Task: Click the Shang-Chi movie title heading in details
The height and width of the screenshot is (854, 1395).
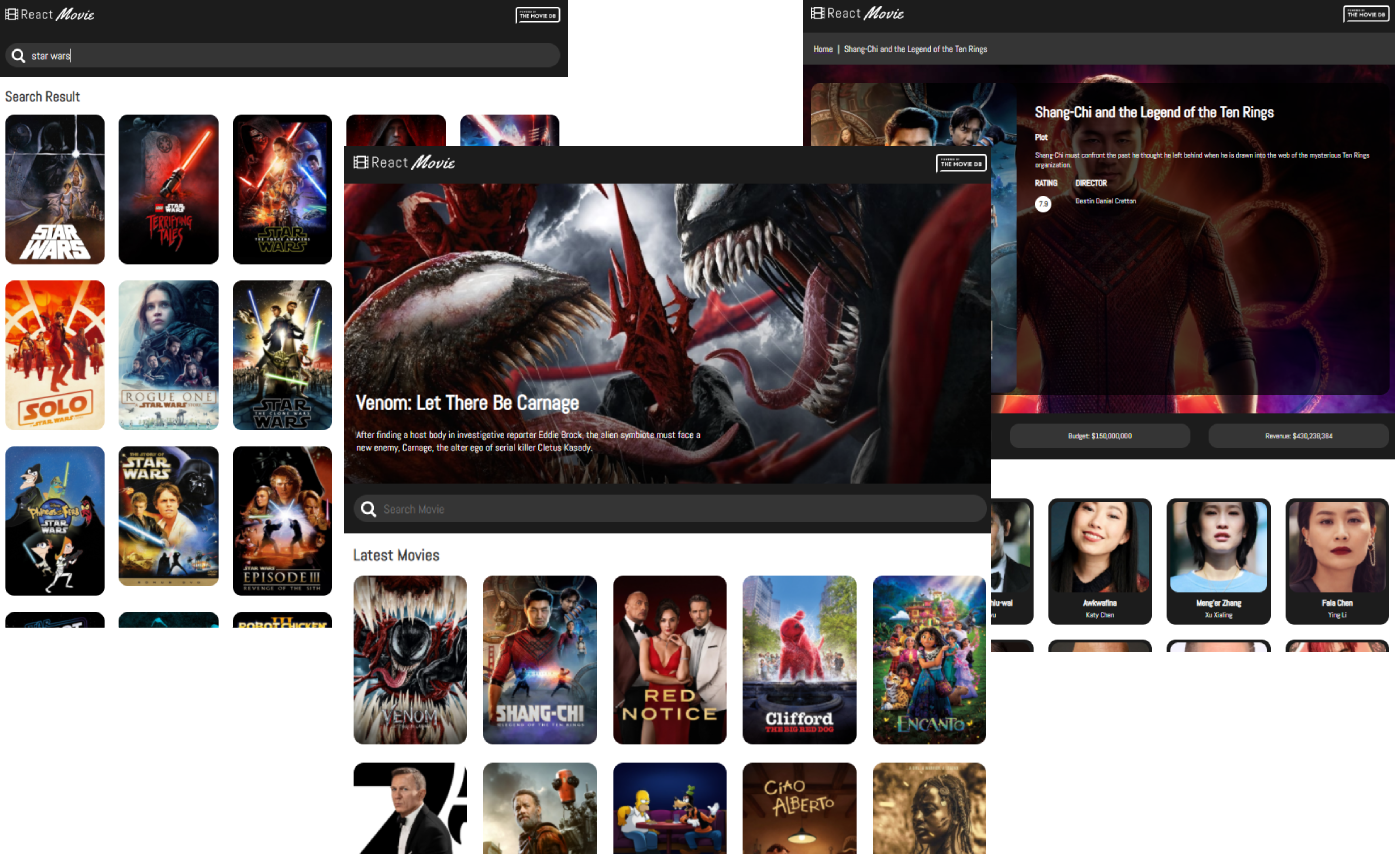Action: tap(1154, 112)
